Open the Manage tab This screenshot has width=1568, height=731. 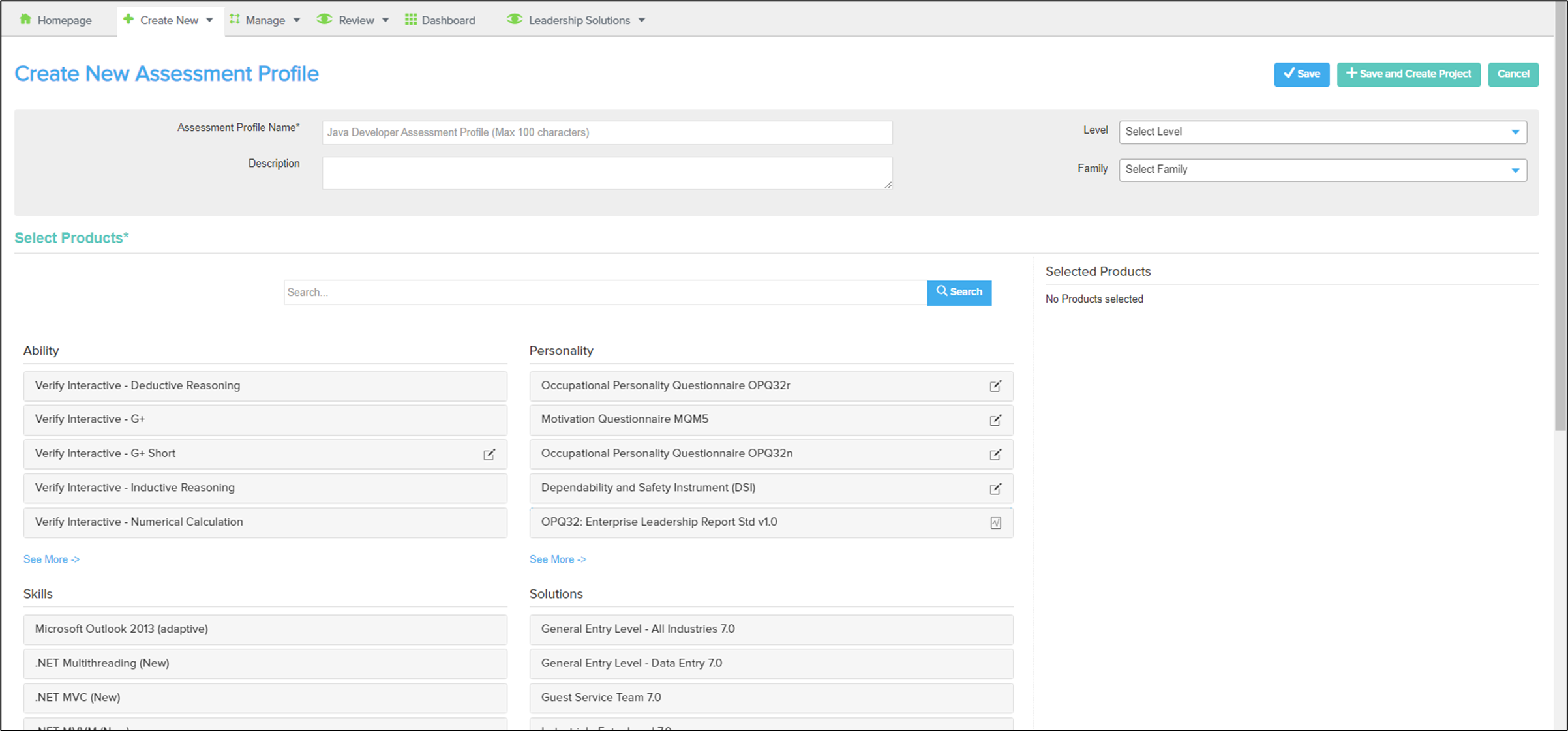(x=265, y=20)
